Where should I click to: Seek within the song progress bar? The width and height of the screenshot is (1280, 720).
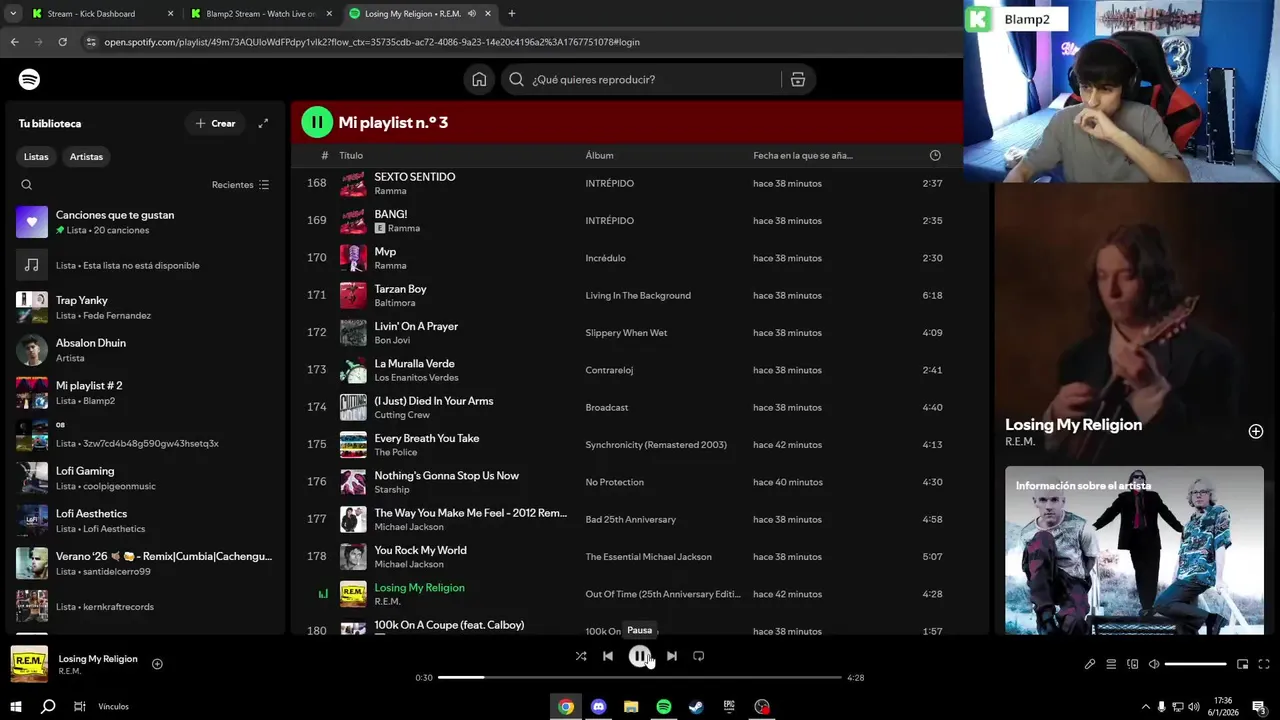(640, 678)
